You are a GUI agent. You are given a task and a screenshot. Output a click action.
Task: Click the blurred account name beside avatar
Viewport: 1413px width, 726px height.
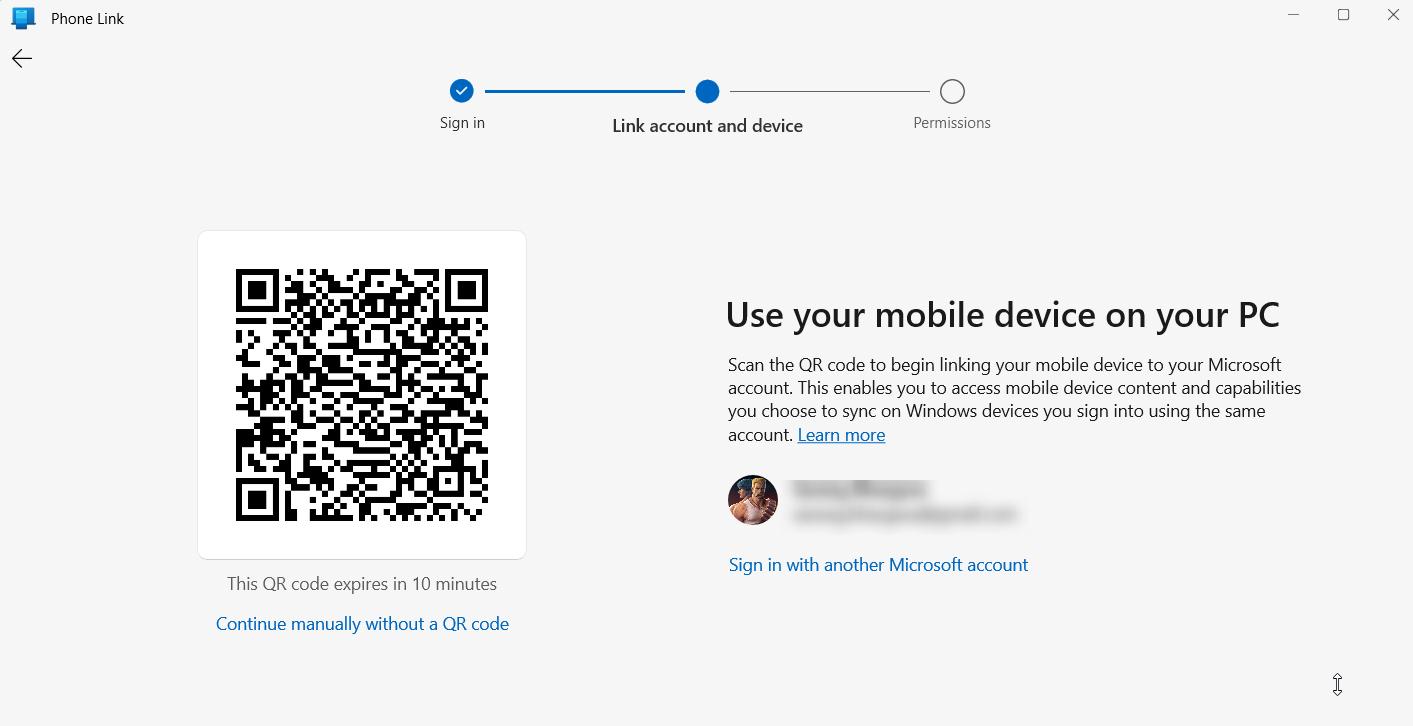[860, 489]
